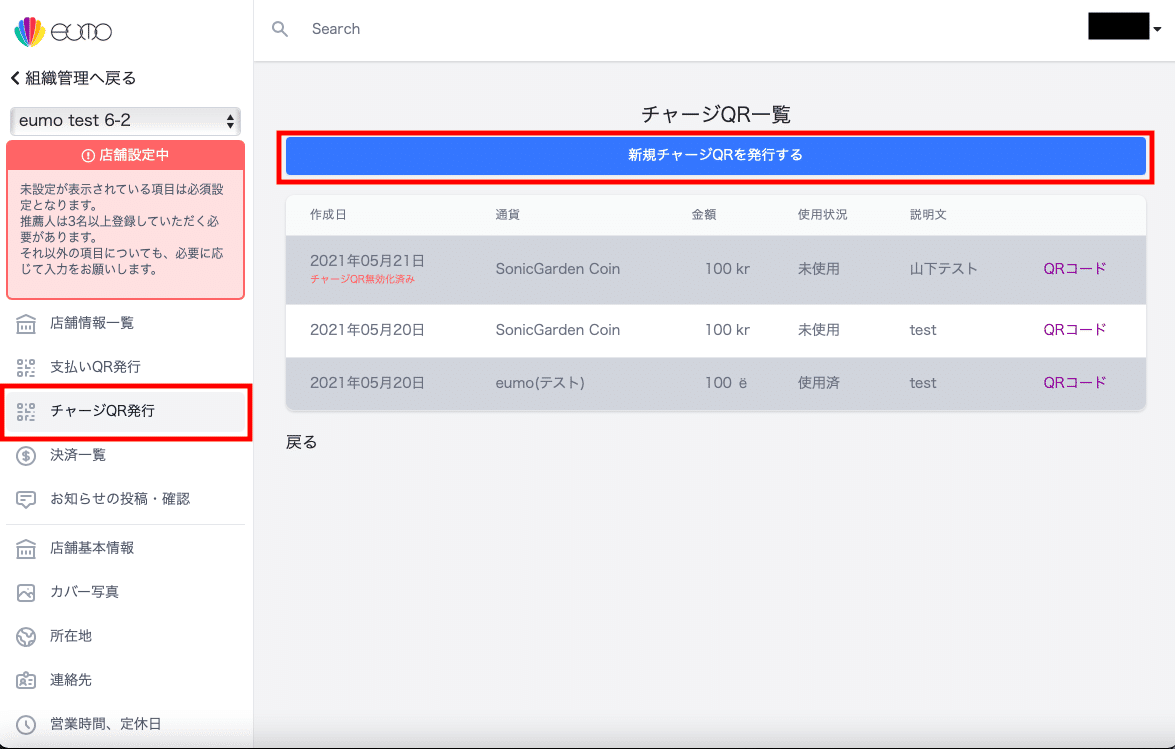
Task: Click 新規チャージQRを発行する button
Action: pos(716,156)
